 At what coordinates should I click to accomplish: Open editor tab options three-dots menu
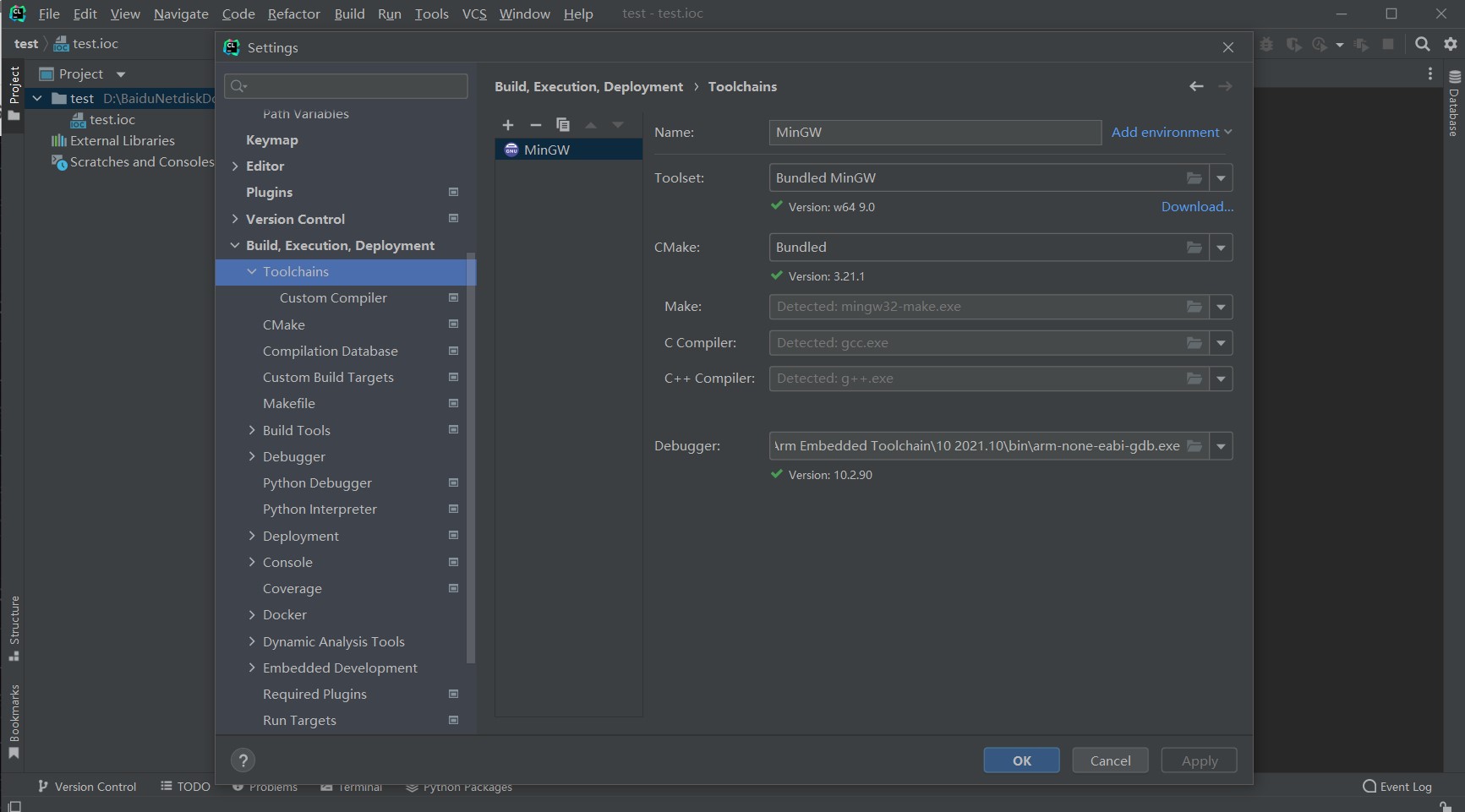(x=1430, y=74)
